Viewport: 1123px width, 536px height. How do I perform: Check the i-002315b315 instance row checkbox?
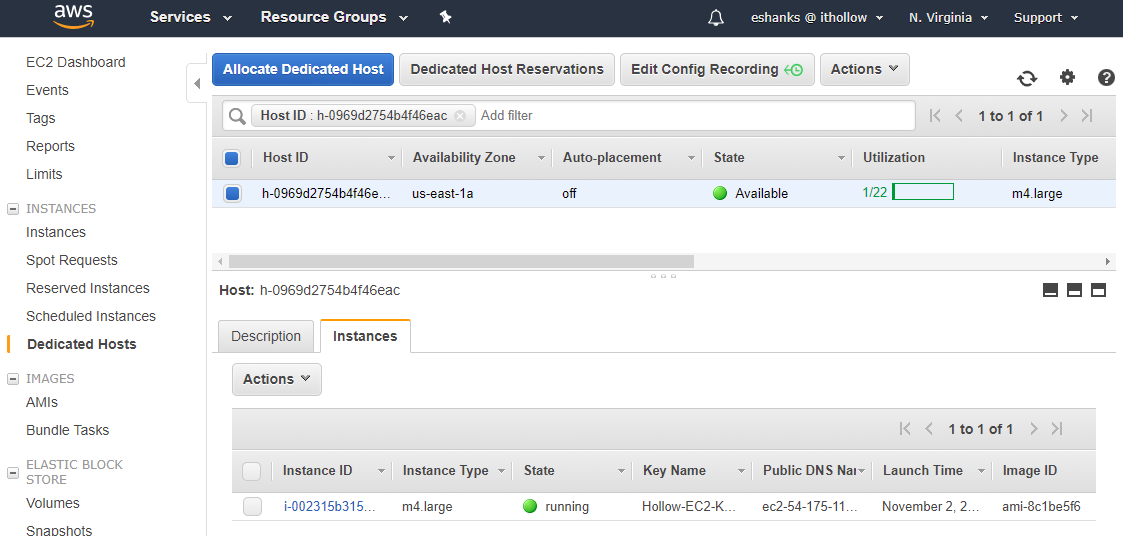252,507
